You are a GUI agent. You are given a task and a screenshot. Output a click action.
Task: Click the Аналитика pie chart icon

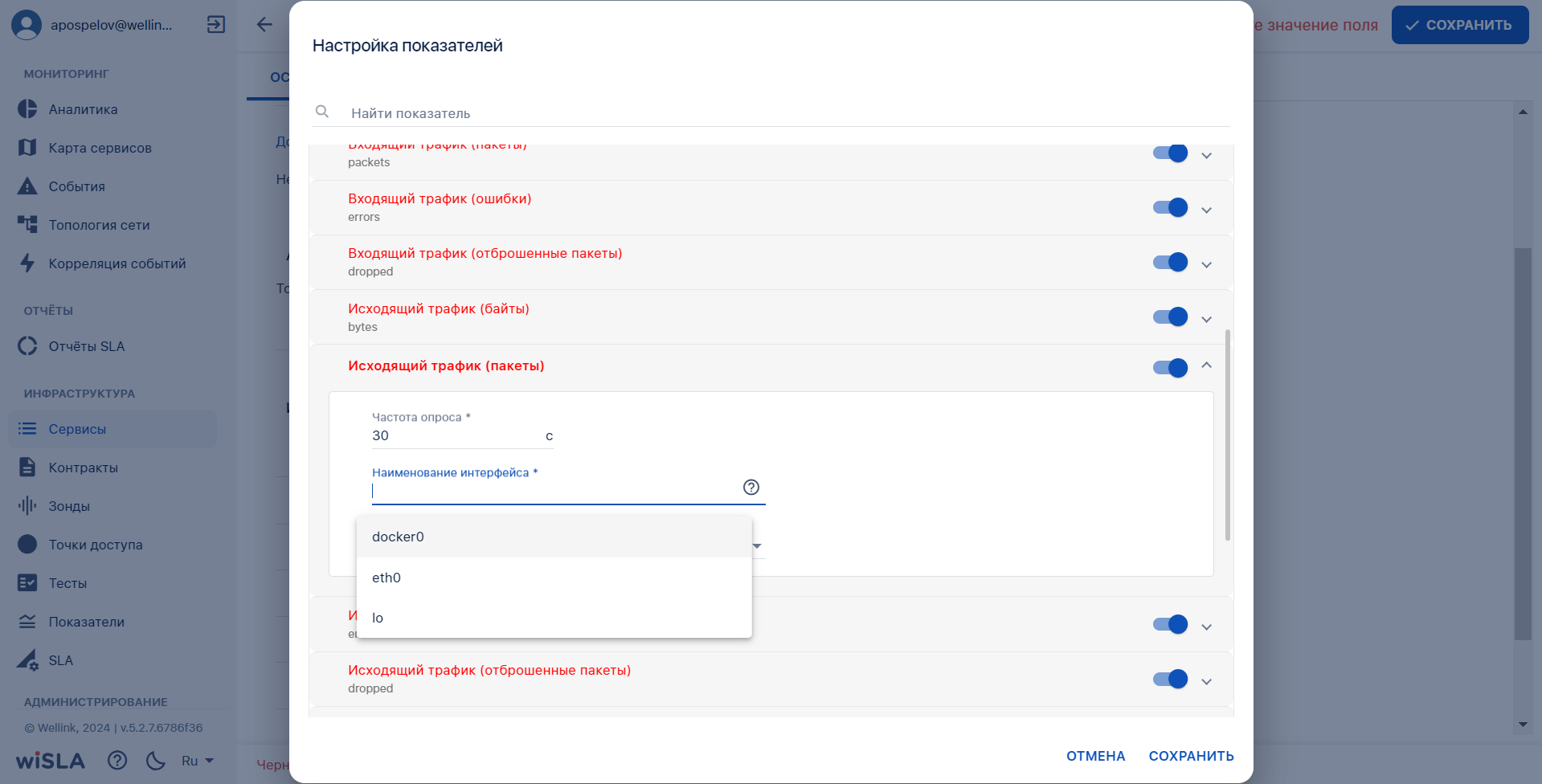pyautogui.click(x=27, y=109)
